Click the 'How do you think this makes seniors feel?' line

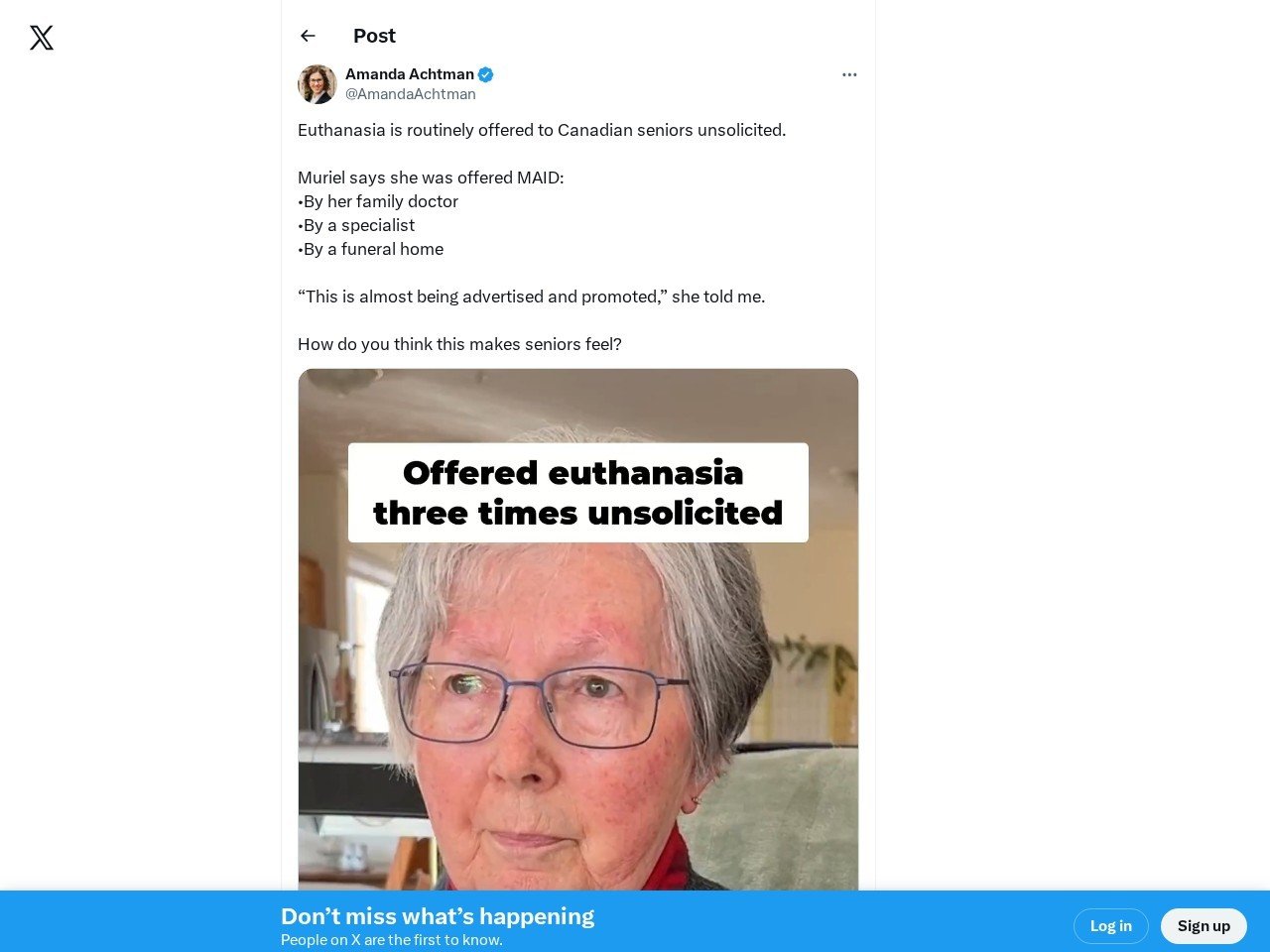pos(459,344)
